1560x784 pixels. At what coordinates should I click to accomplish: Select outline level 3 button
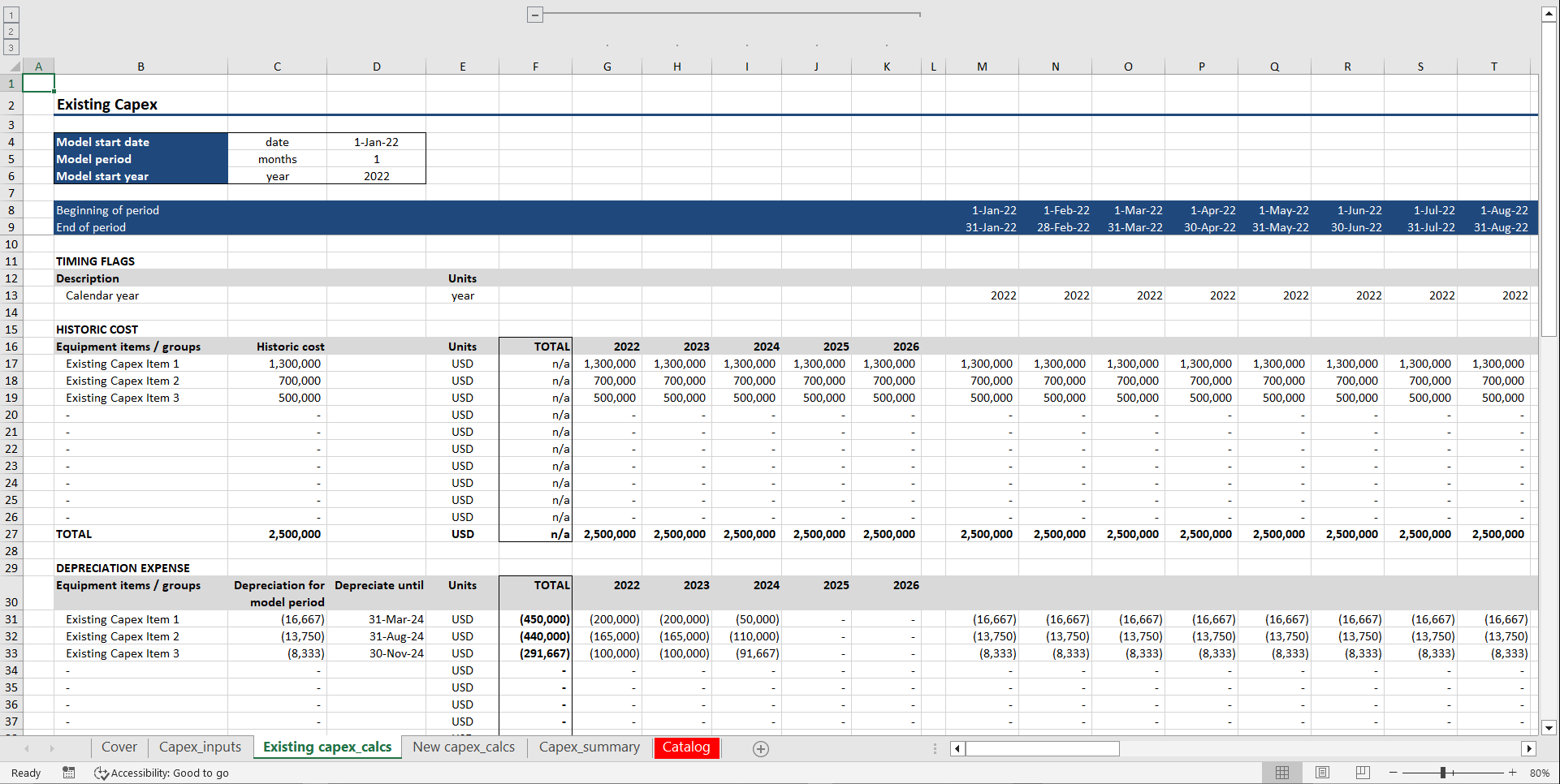[11, 47]
